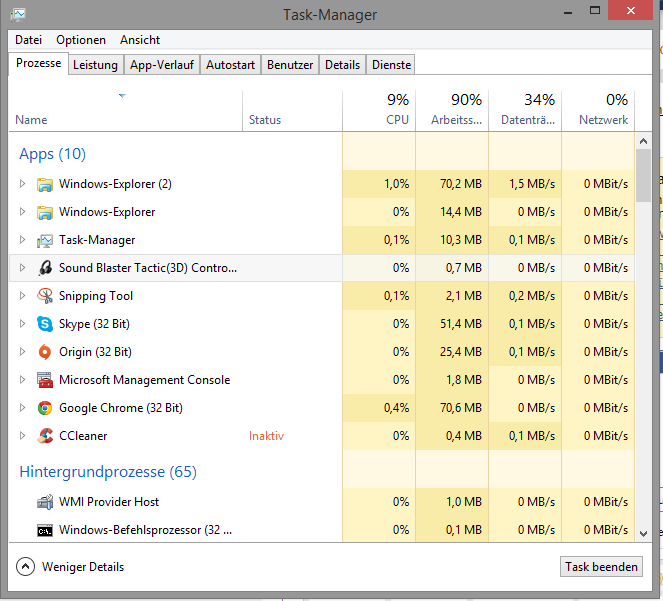Viewport: 663px width, 601px height.
Task: Select the Origin (32 Bit) process name
Action: click(96, 352)
